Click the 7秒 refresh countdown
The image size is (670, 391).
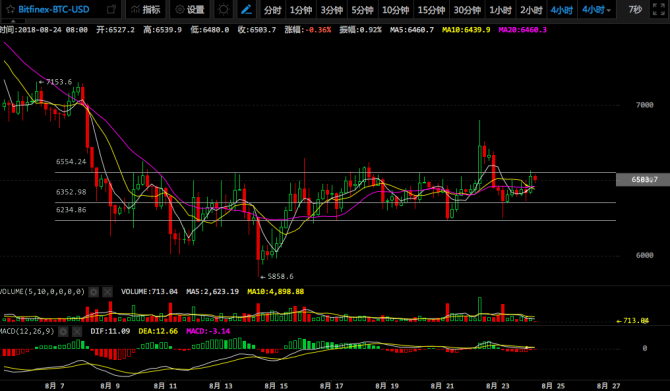tap(635, 9)
